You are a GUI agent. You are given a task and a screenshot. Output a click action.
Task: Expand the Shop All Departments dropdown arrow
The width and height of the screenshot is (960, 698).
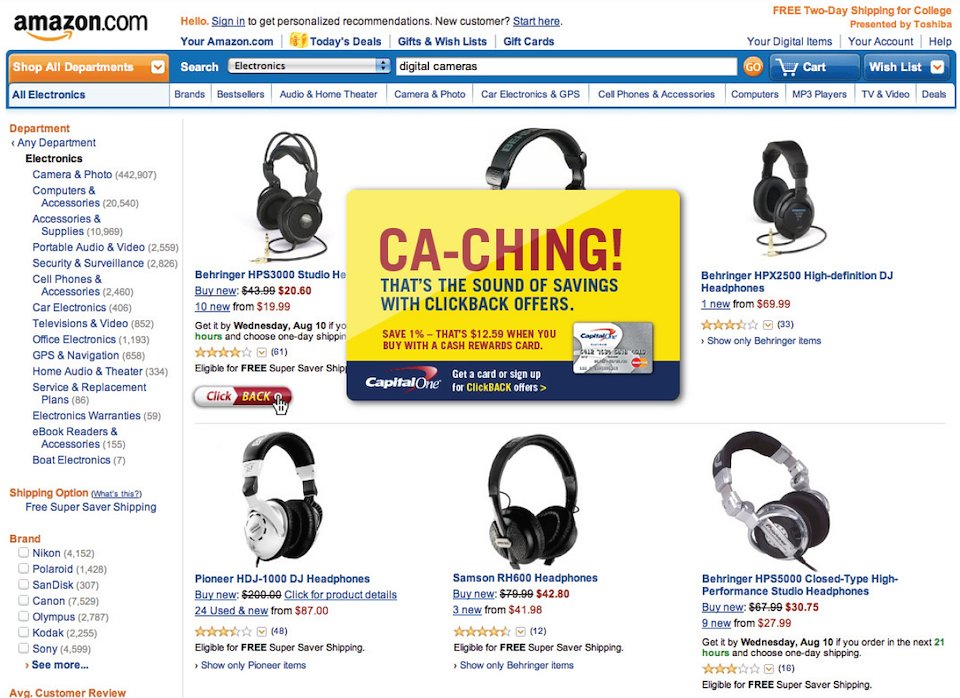coord(158,67)
